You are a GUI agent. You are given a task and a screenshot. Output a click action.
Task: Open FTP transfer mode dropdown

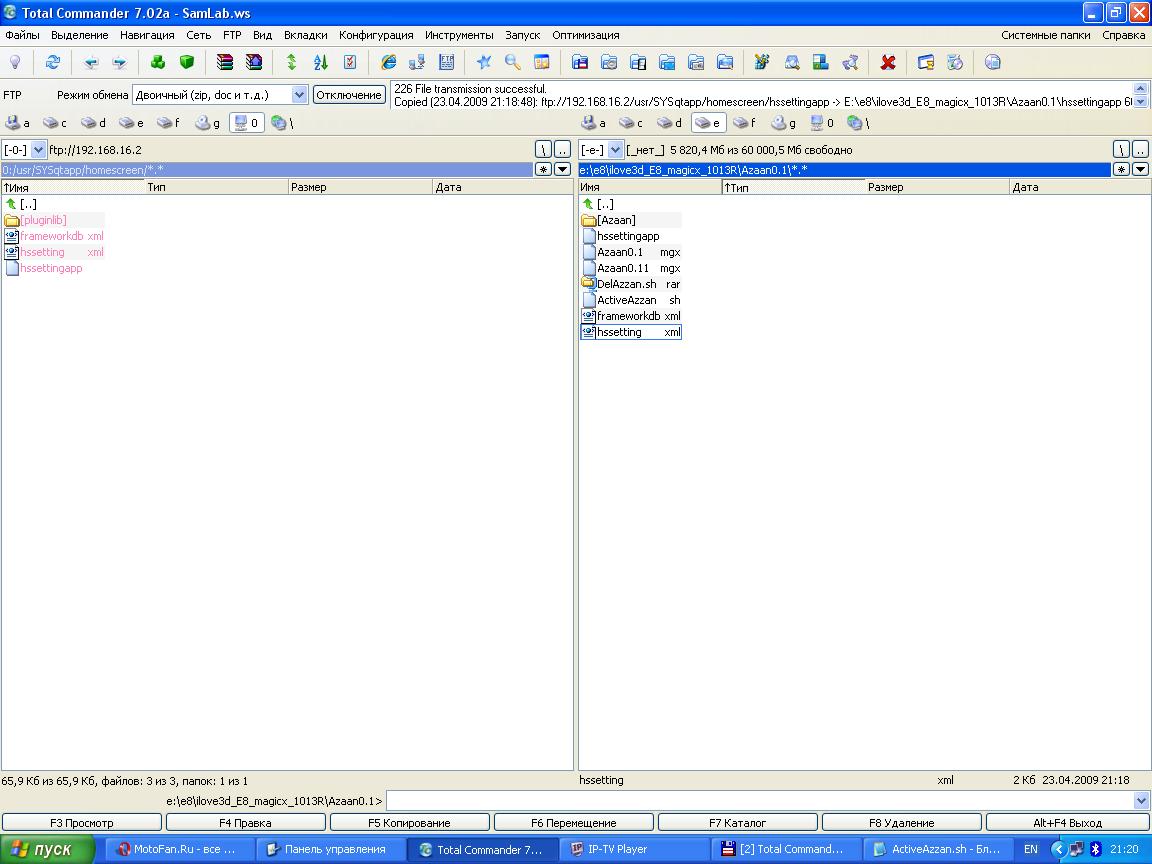coord(299,95)
